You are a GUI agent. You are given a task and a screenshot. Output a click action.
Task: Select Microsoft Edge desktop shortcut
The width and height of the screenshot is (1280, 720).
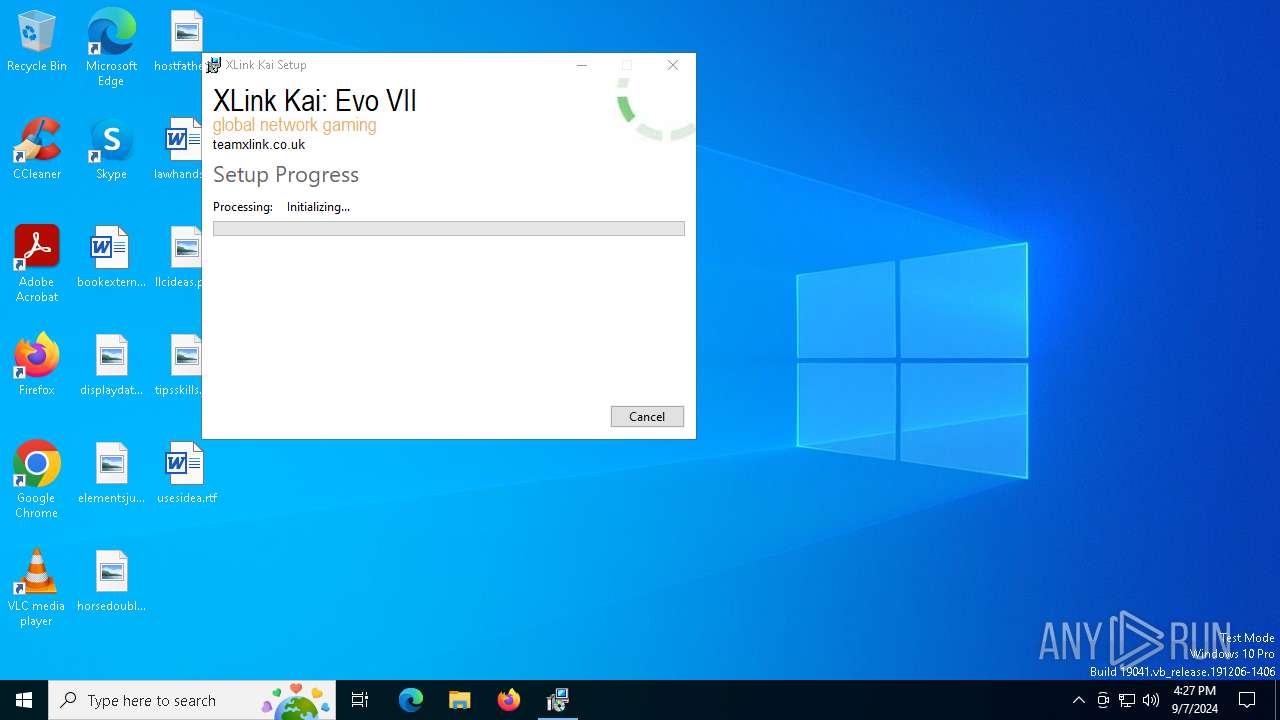pos(111,48)
